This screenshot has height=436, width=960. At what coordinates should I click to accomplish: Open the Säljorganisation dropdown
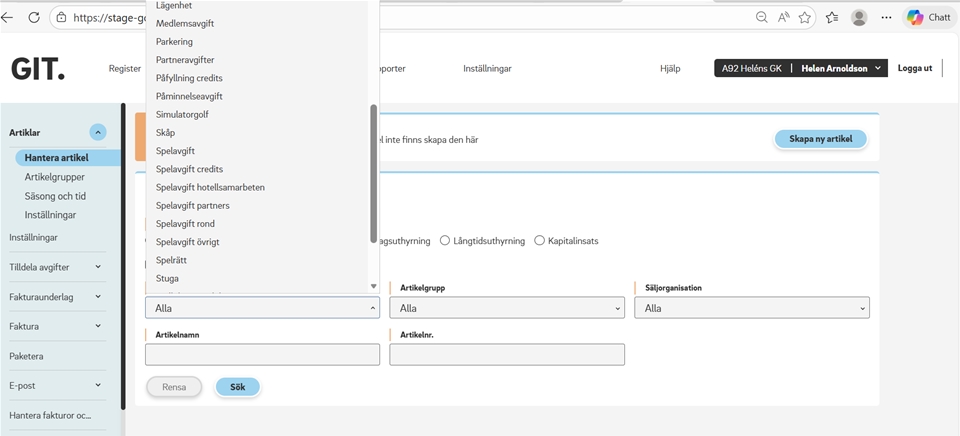click(x=751, y=309)
